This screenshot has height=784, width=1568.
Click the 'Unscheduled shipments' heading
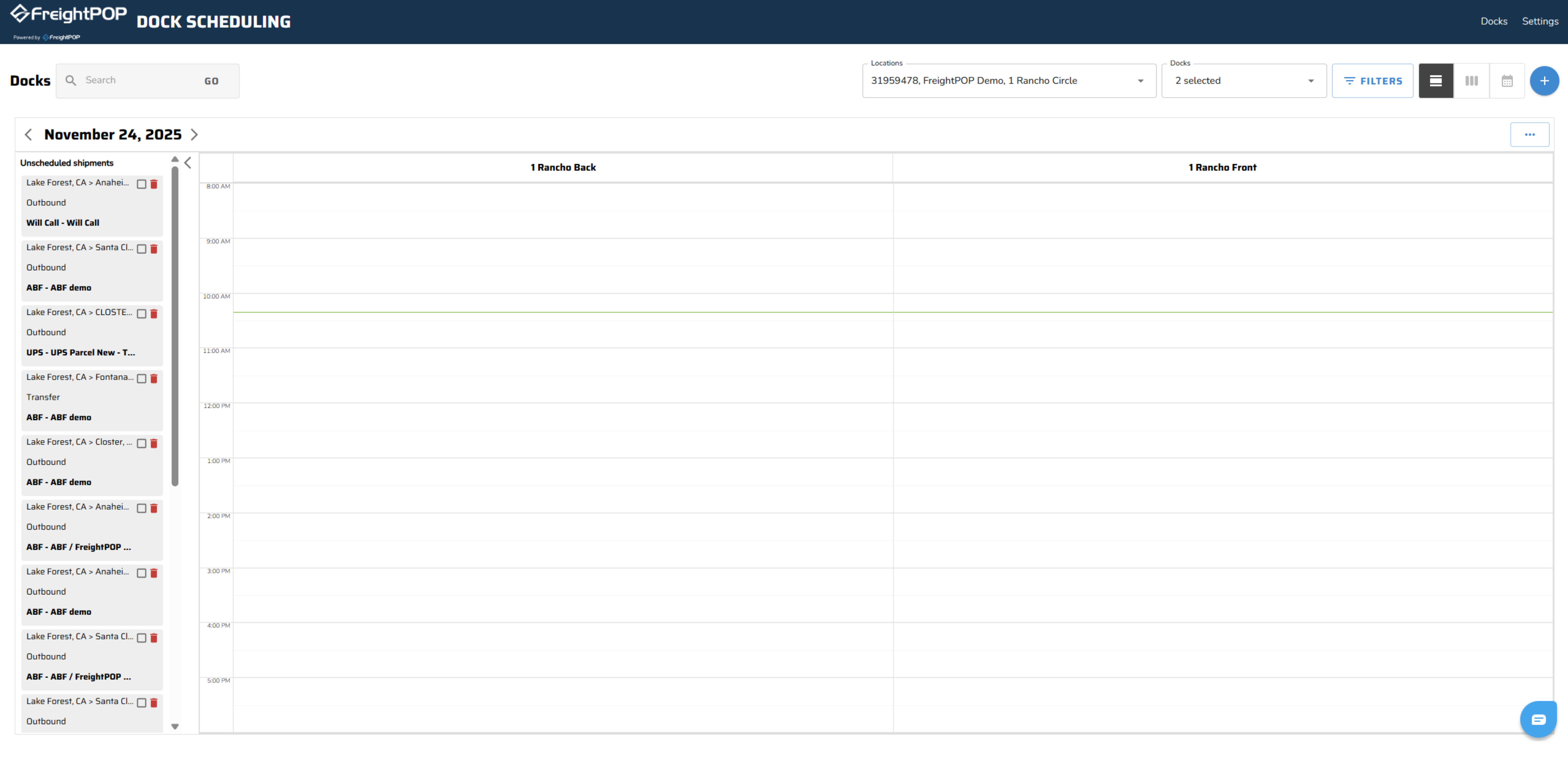point(67,163)
